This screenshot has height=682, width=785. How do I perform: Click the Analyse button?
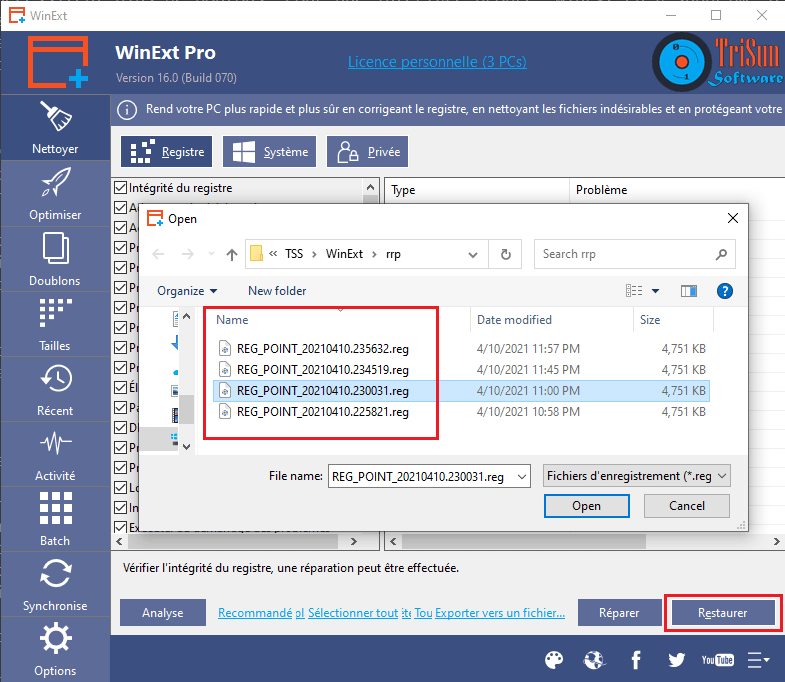tap(163, 613)
